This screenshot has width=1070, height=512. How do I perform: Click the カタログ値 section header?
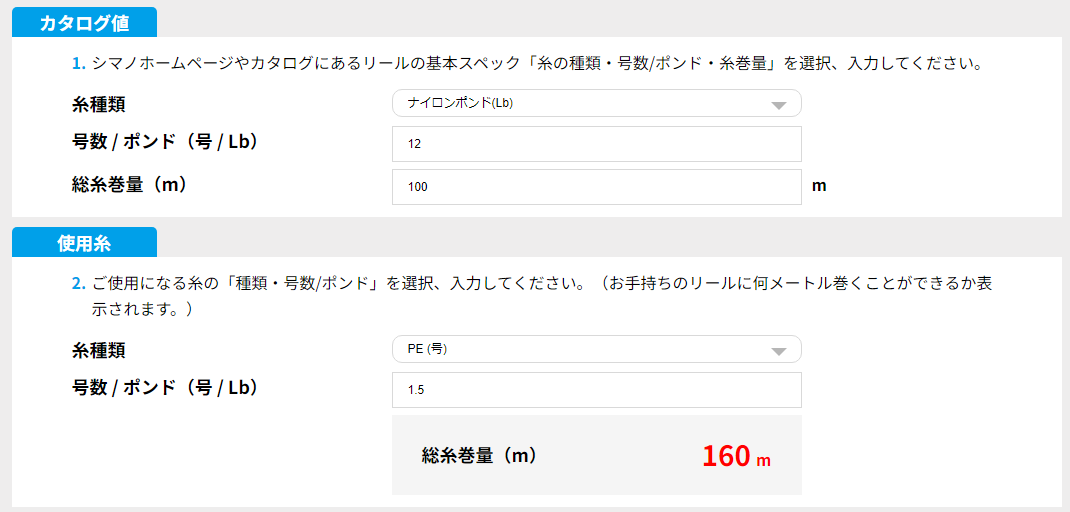[84, 23]
